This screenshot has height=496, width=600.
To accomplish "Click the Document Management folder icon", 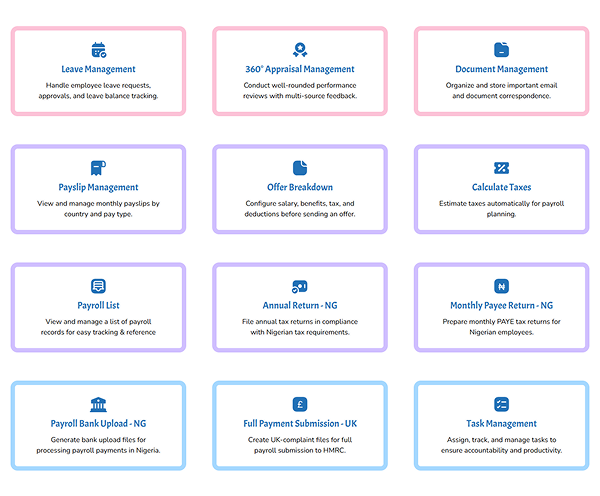I will coord(501,50).
